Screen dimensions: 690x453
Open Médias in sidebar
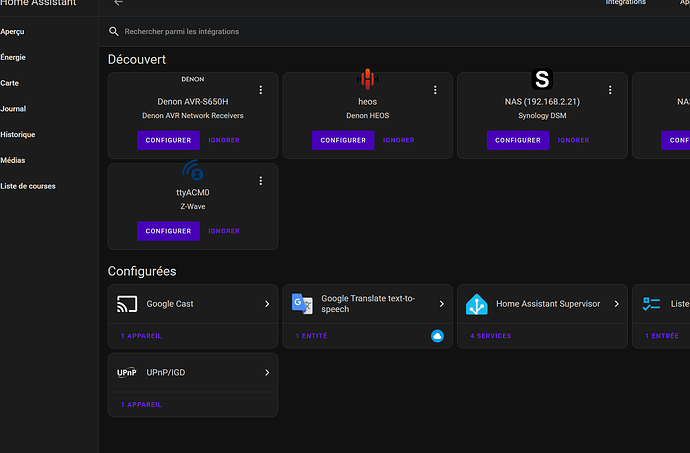(x=13, y=160)
